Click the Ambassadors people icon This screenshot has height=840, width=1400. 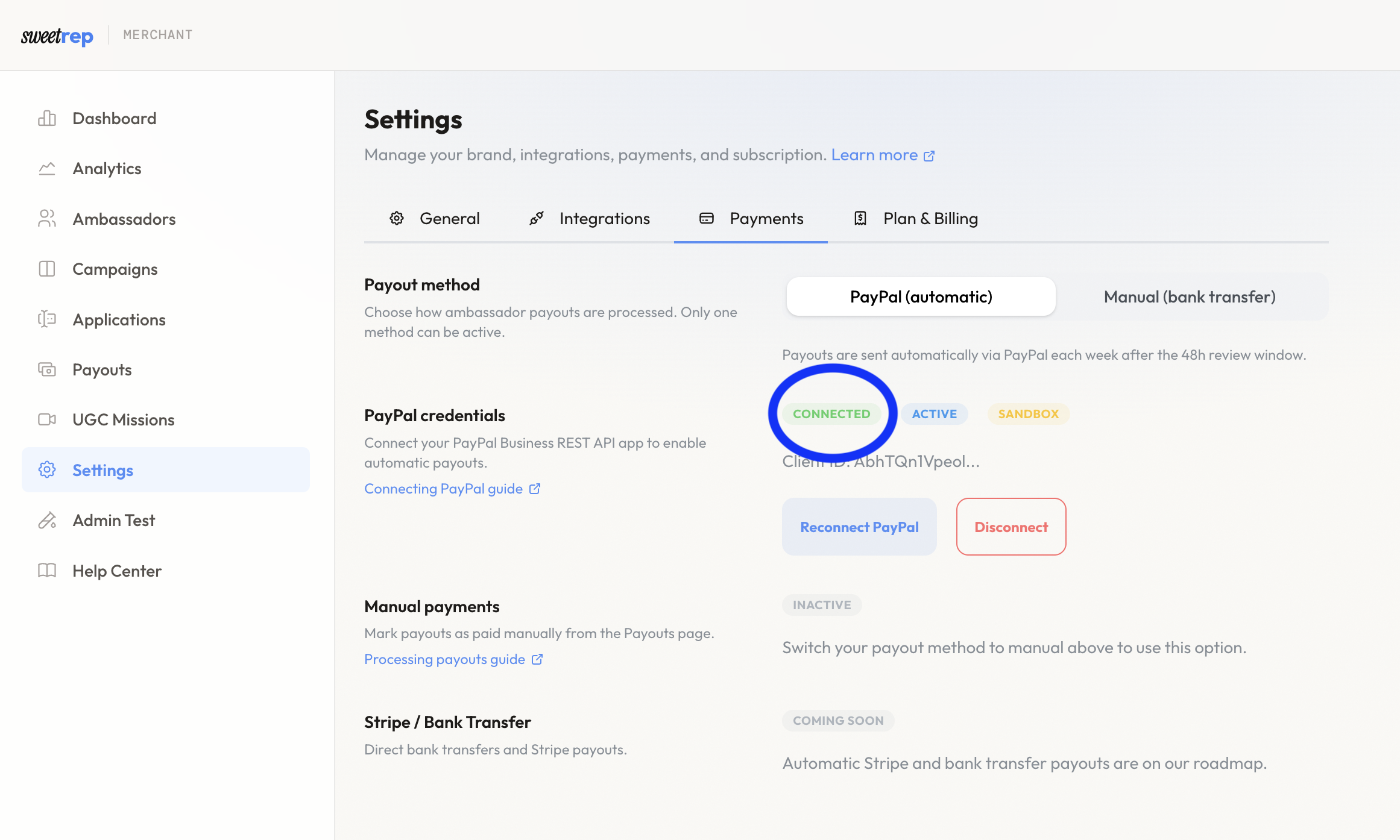click(47, 219)
